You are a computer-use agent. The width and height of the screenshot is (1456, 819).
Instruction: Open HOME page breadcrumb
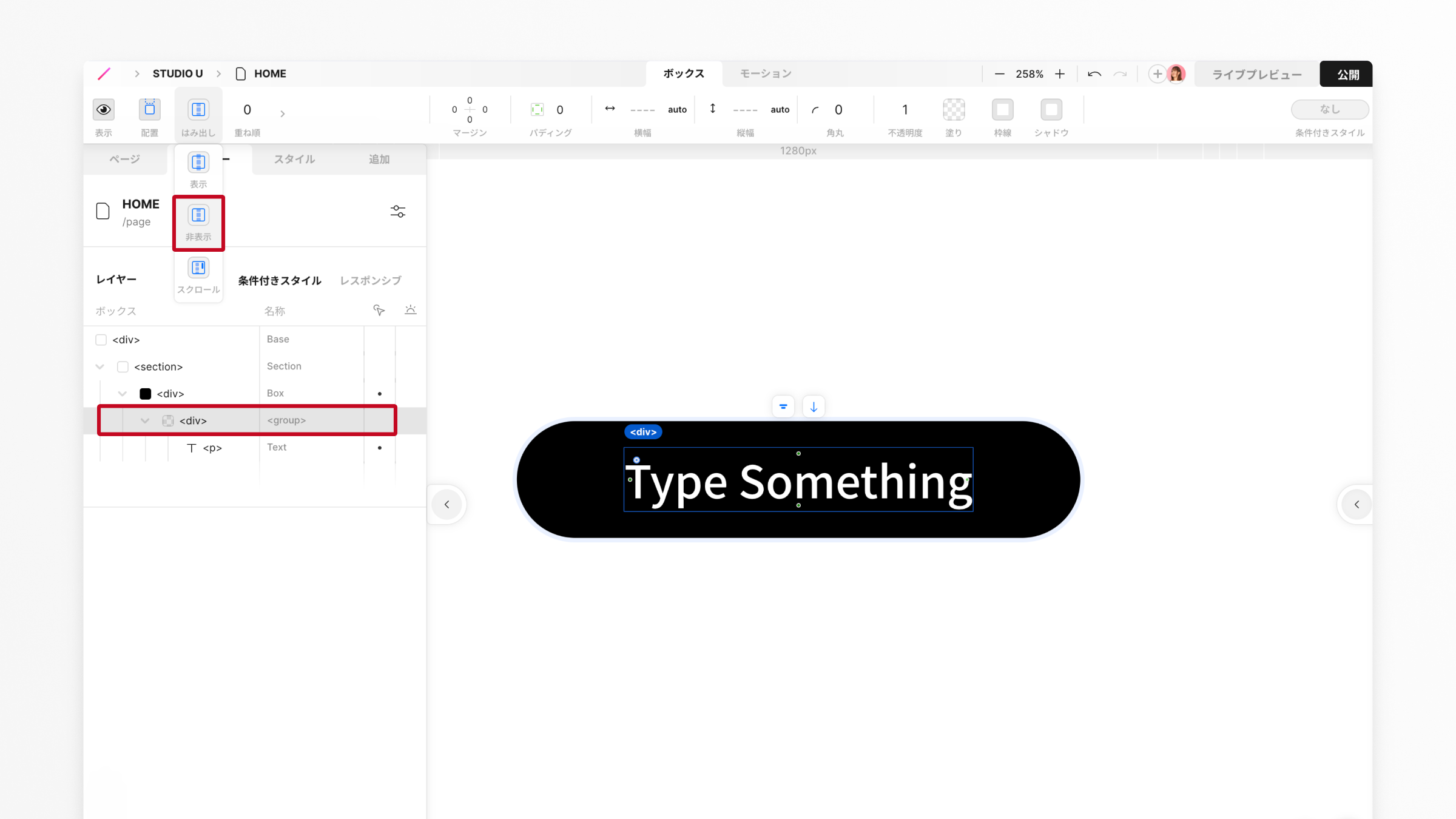(261, 73)
